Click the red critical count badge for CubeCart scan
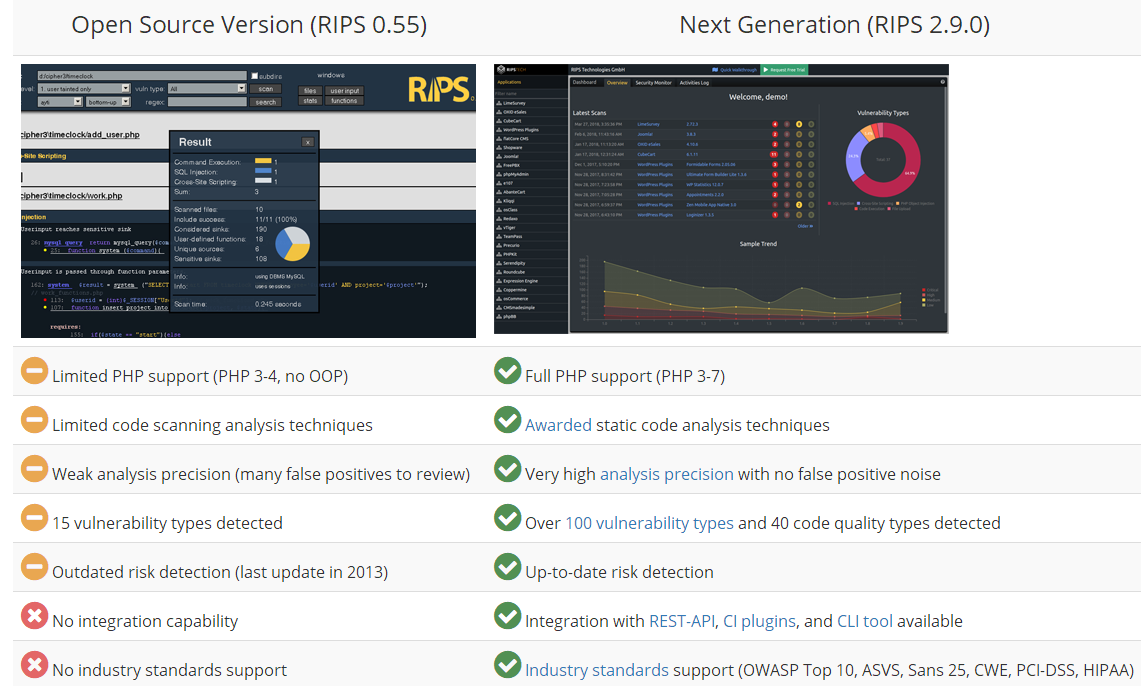This screenshot has height=686, width=1141. 774,154
